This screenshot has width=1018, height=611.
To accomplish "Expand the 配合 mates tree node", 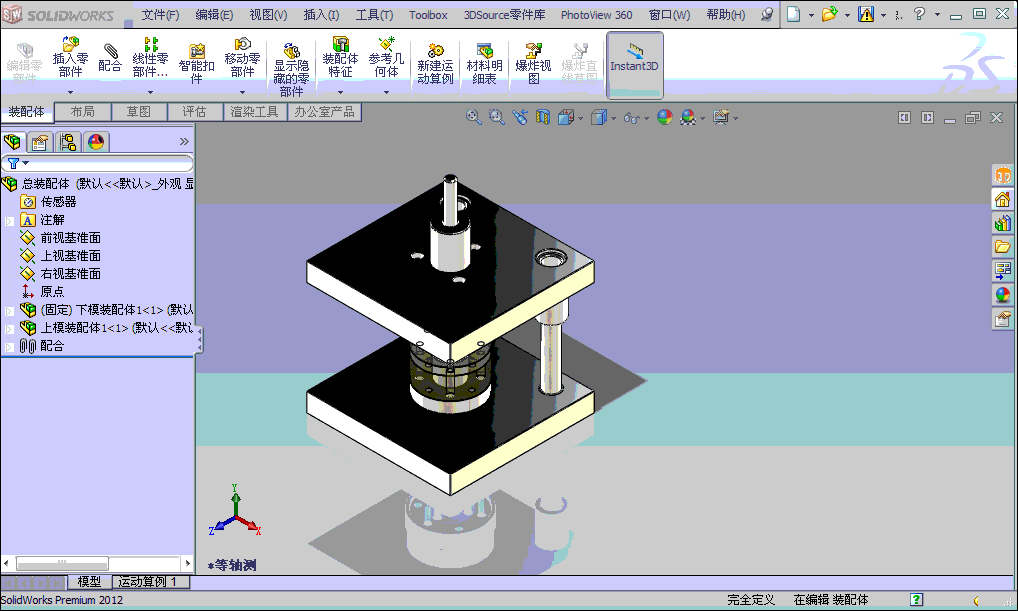I will [x=9, y=347].
